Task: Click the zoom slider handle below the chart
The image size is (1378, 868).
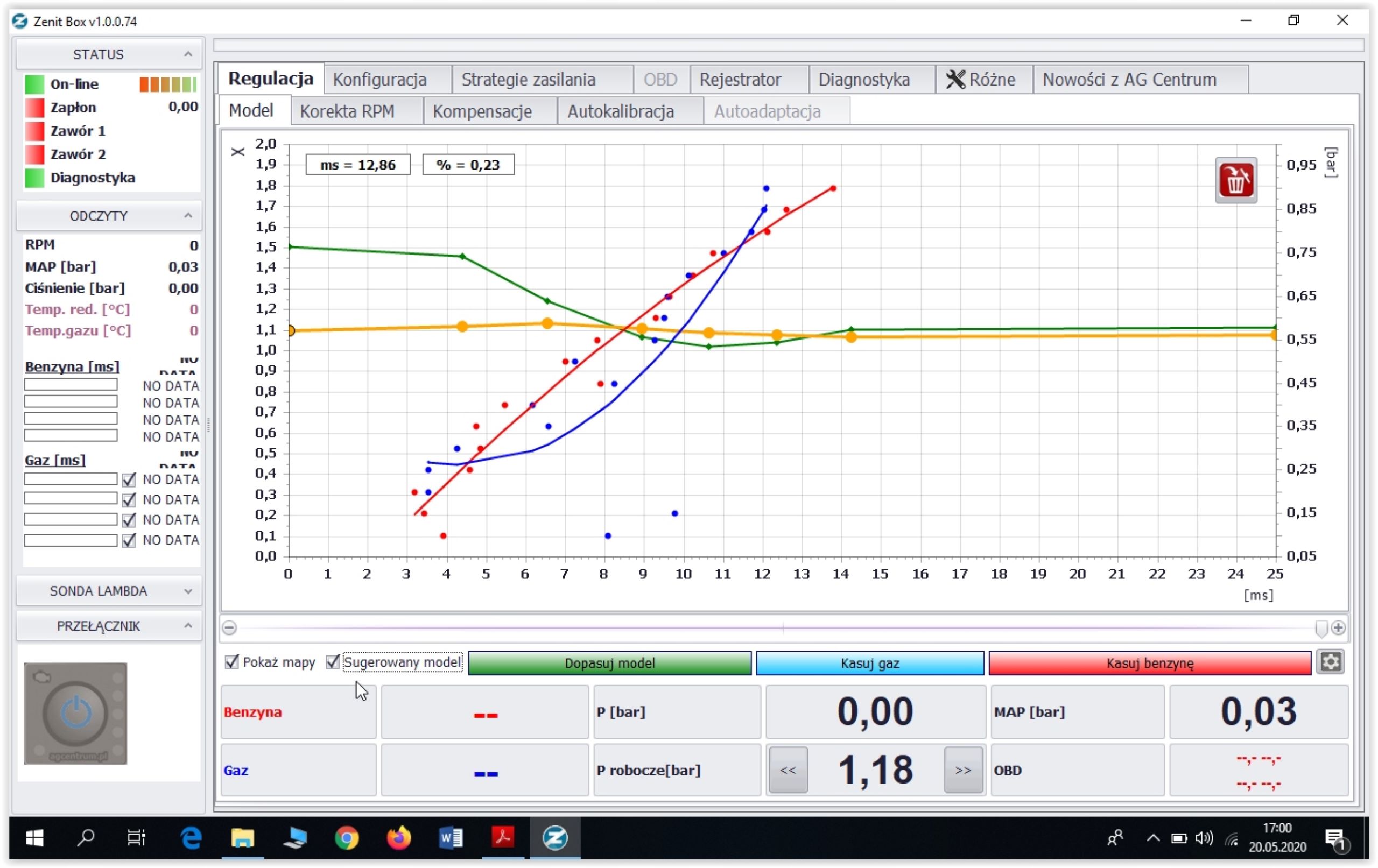Action: point(1321,628)
